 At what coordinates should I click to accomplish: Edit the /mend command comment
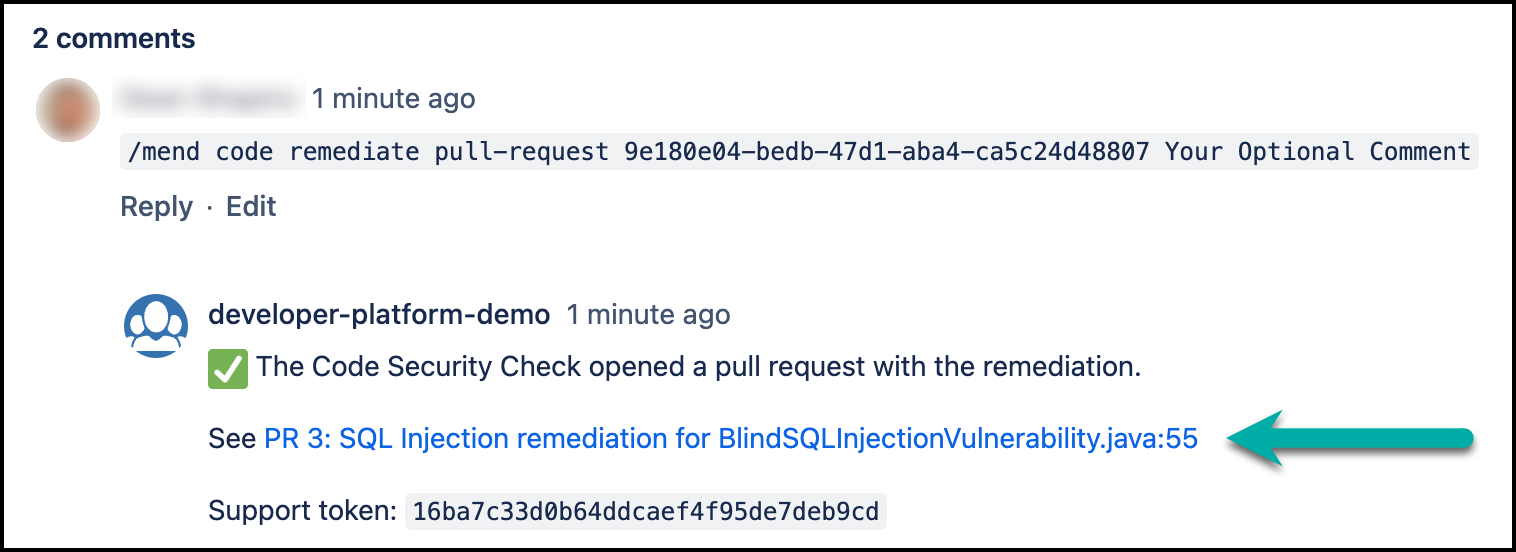[x=251, y=207]
